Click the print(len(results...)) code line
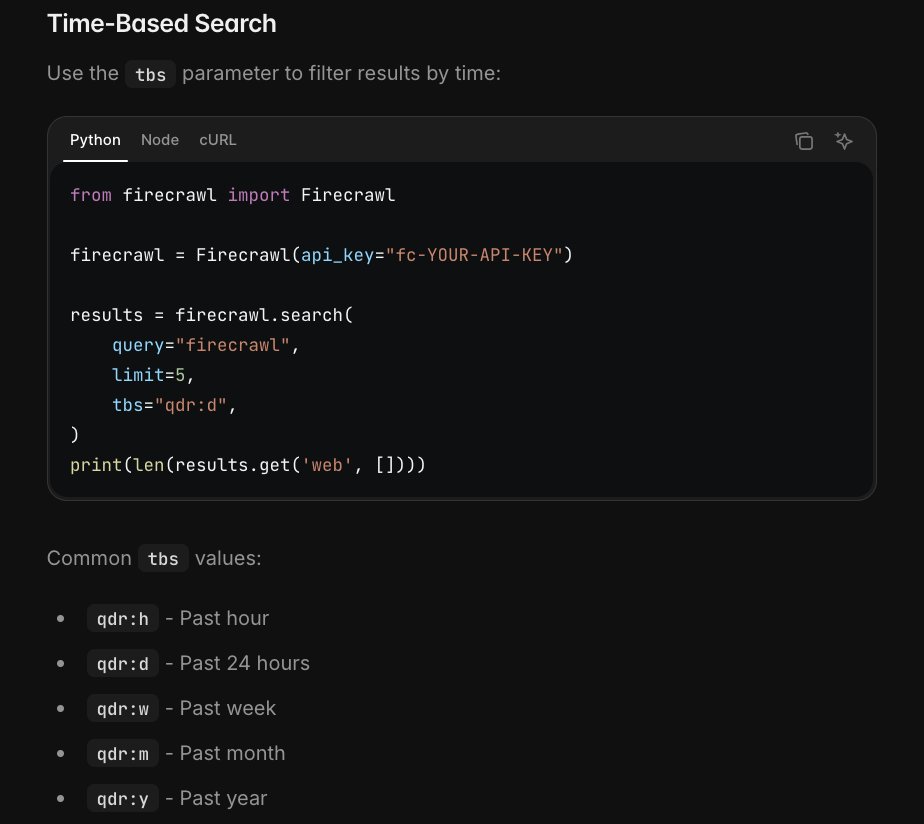Viewport: 924px width, 824px height. [248, 465]
